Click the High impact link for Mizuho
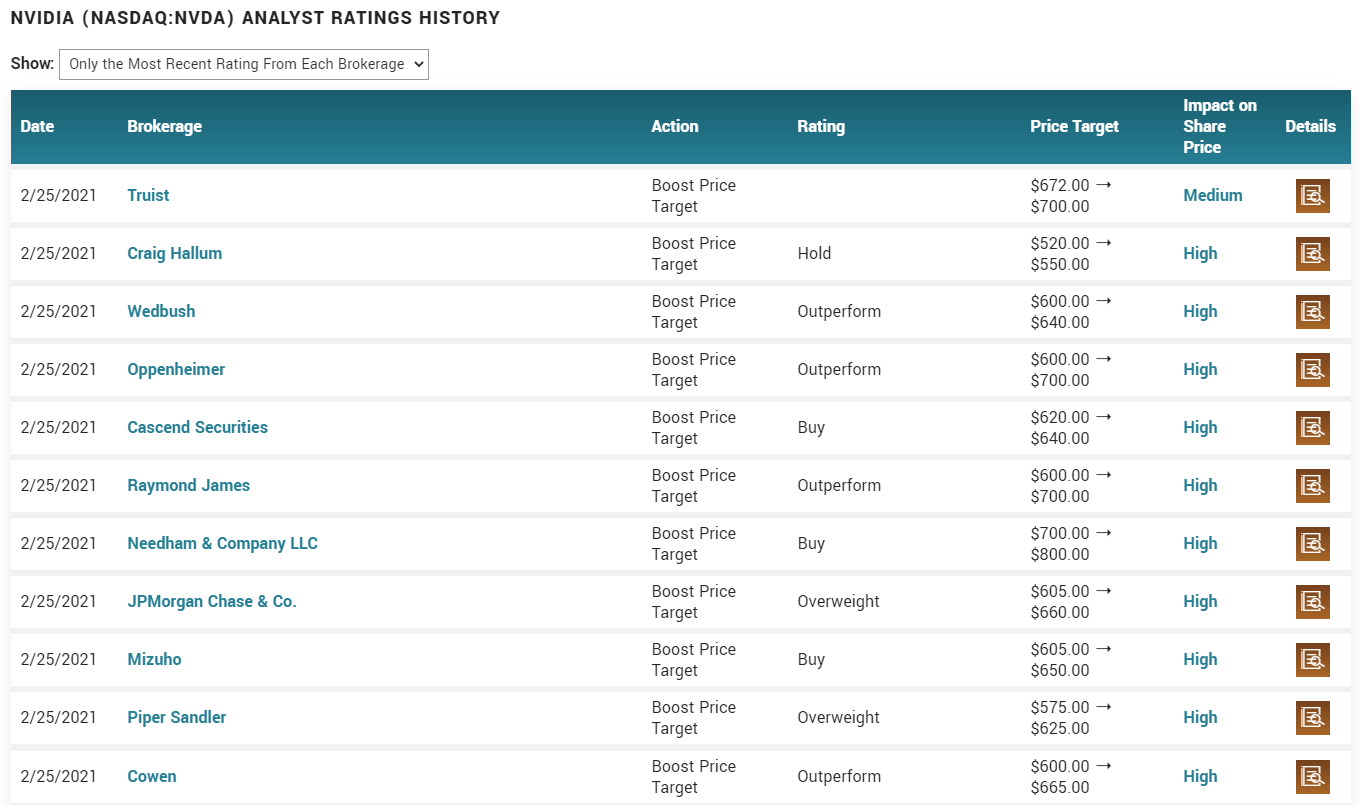The width and height of the screenshot is (1360, 805). [1200, 659]
